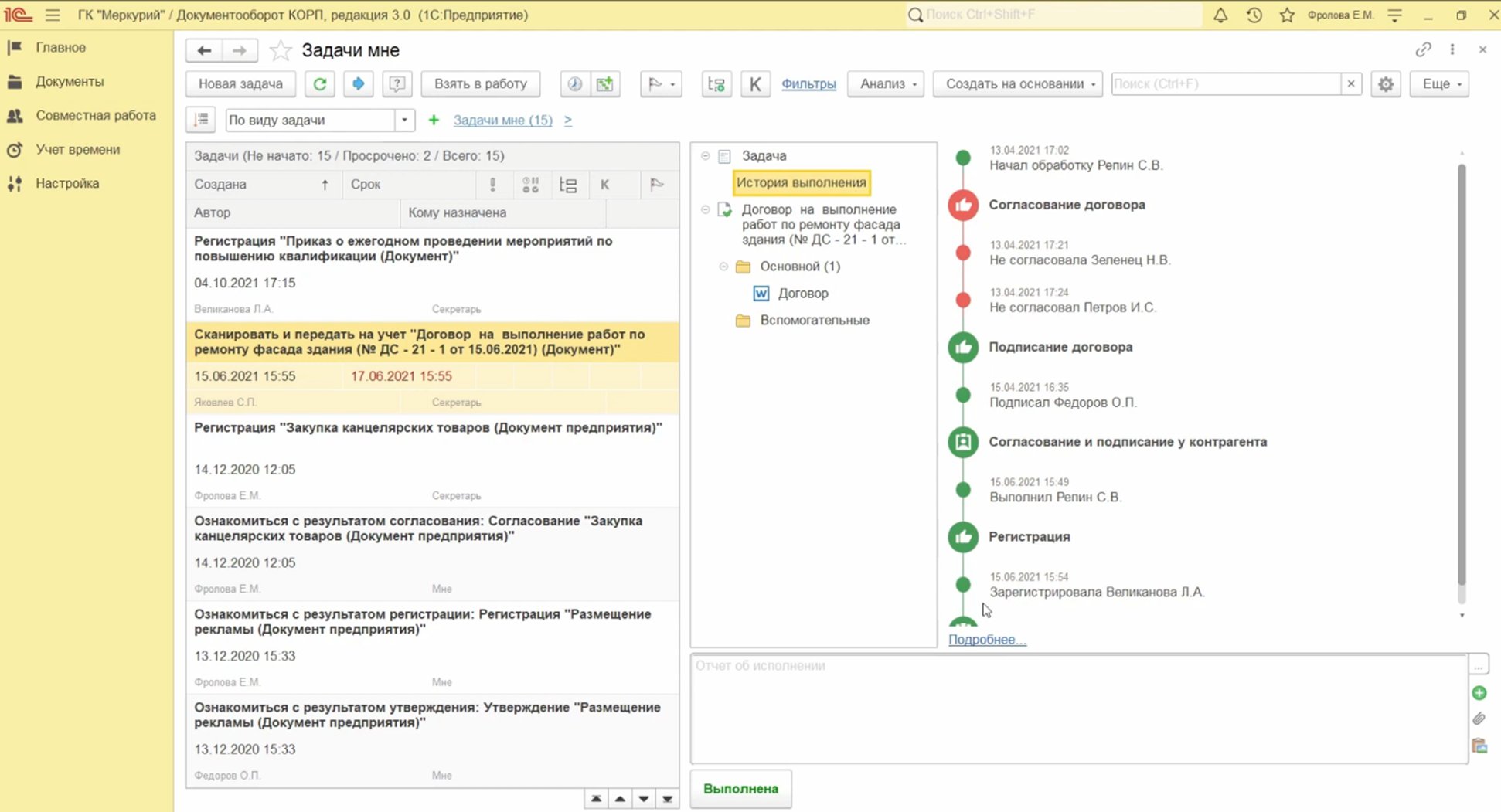Toggle list view mode icon
This screenshot has height=812, width=1501.
click(201, 120)
